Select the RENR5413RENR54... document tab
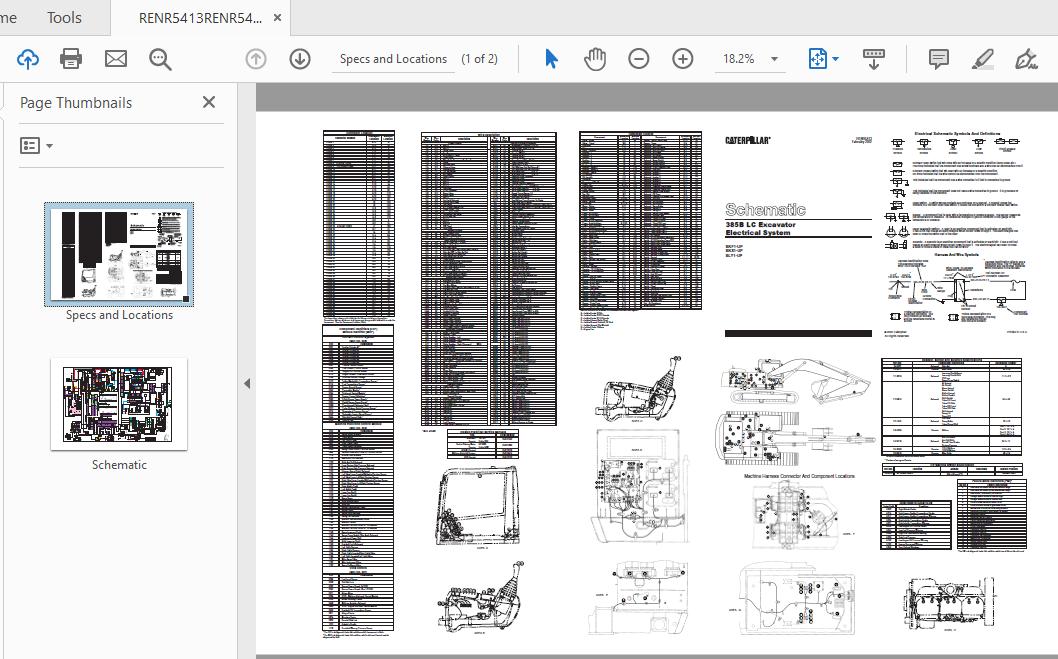The image size is (1058, 659). (200, 18)
